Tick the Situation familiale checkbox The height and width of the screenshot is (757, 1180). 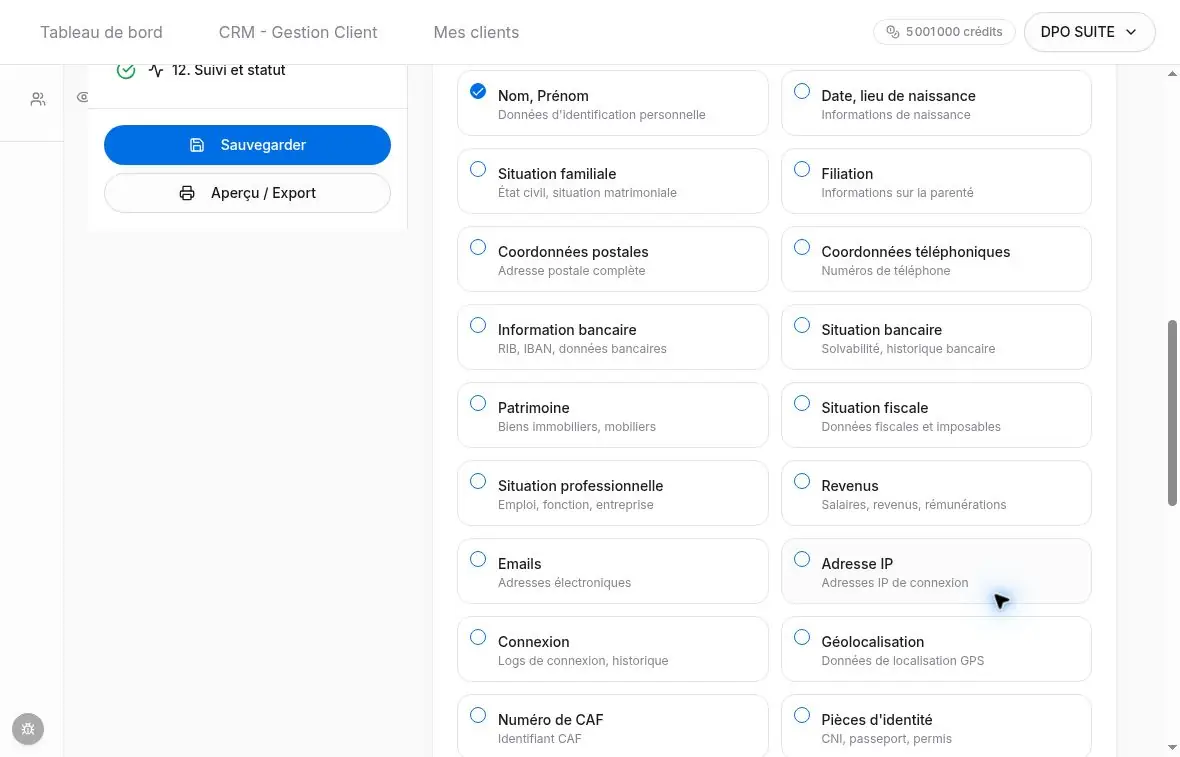click(478, 169)
